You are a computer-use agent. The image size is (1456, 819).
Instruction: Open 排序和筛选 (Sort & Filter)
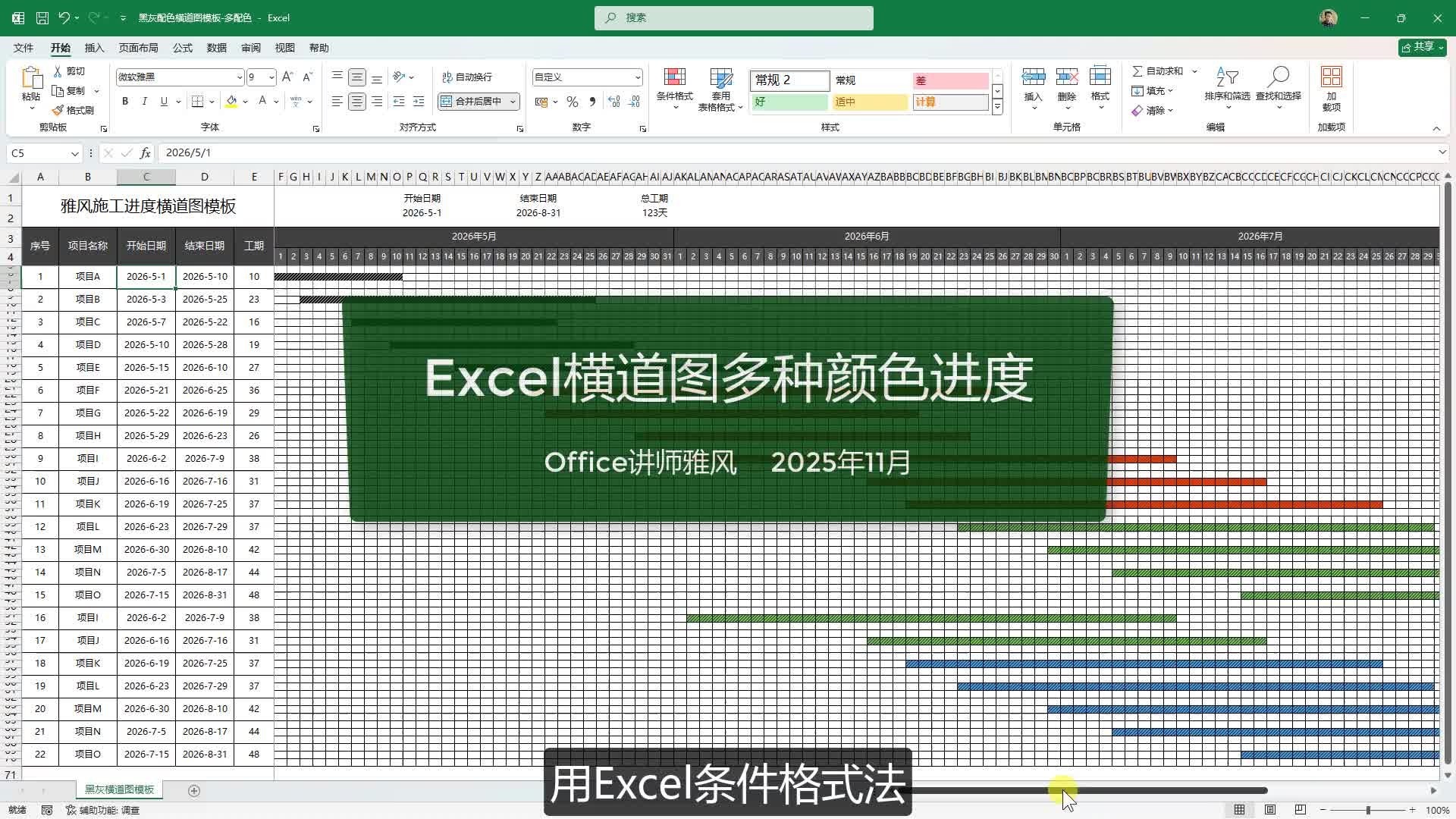[1226, 89]
